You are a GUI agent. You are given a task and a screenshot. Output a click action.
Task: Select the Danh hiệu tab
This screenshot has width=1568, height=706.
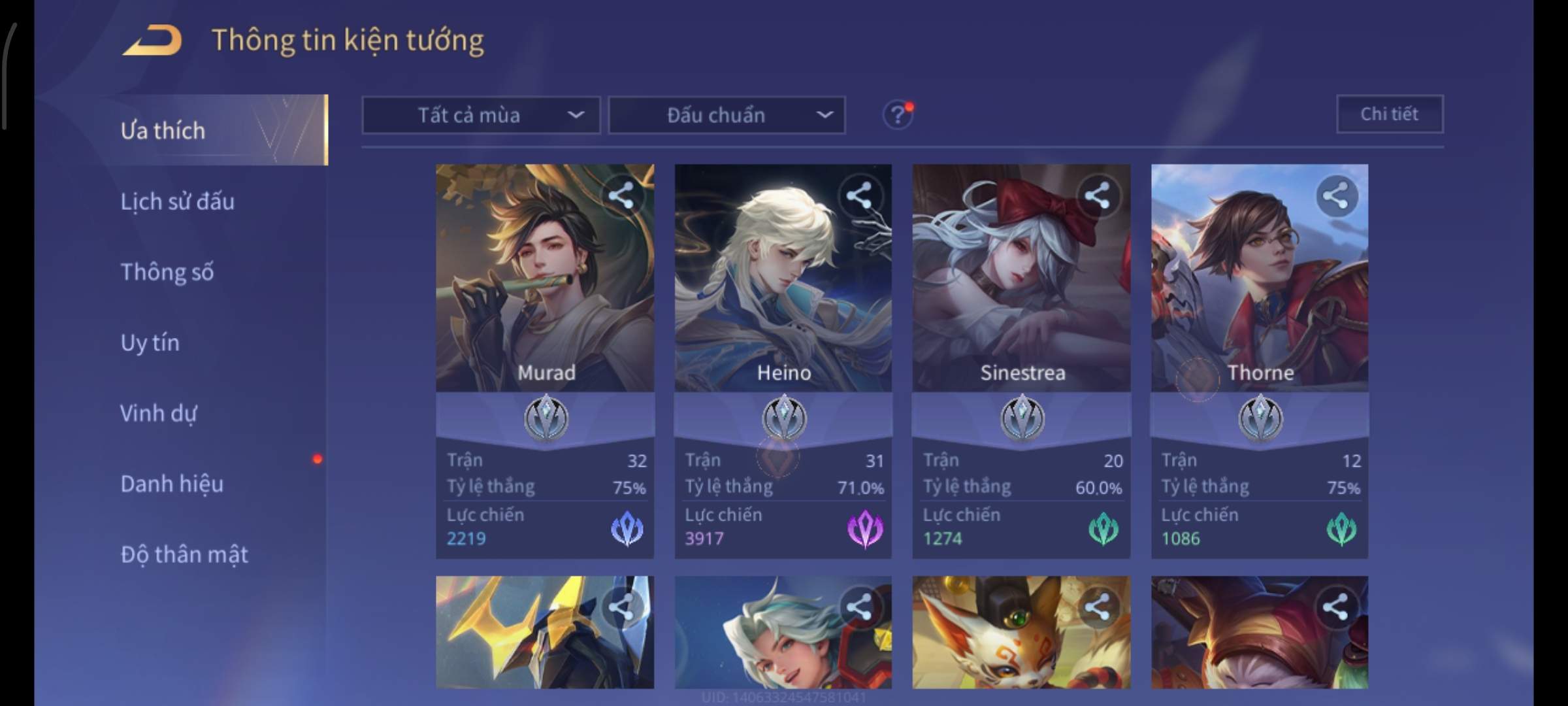172,484
